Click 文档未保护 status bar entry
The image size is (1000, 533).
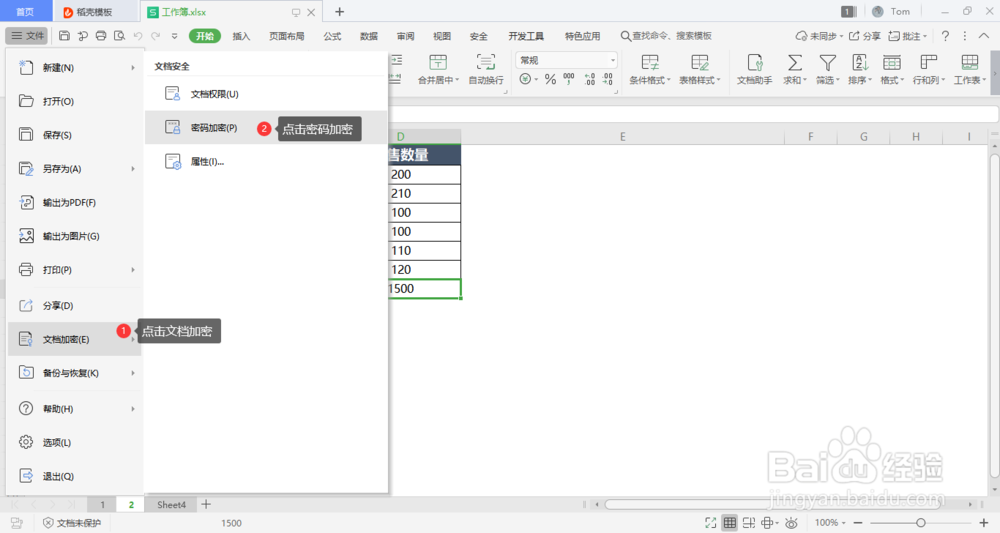click(x=72, y=523)
